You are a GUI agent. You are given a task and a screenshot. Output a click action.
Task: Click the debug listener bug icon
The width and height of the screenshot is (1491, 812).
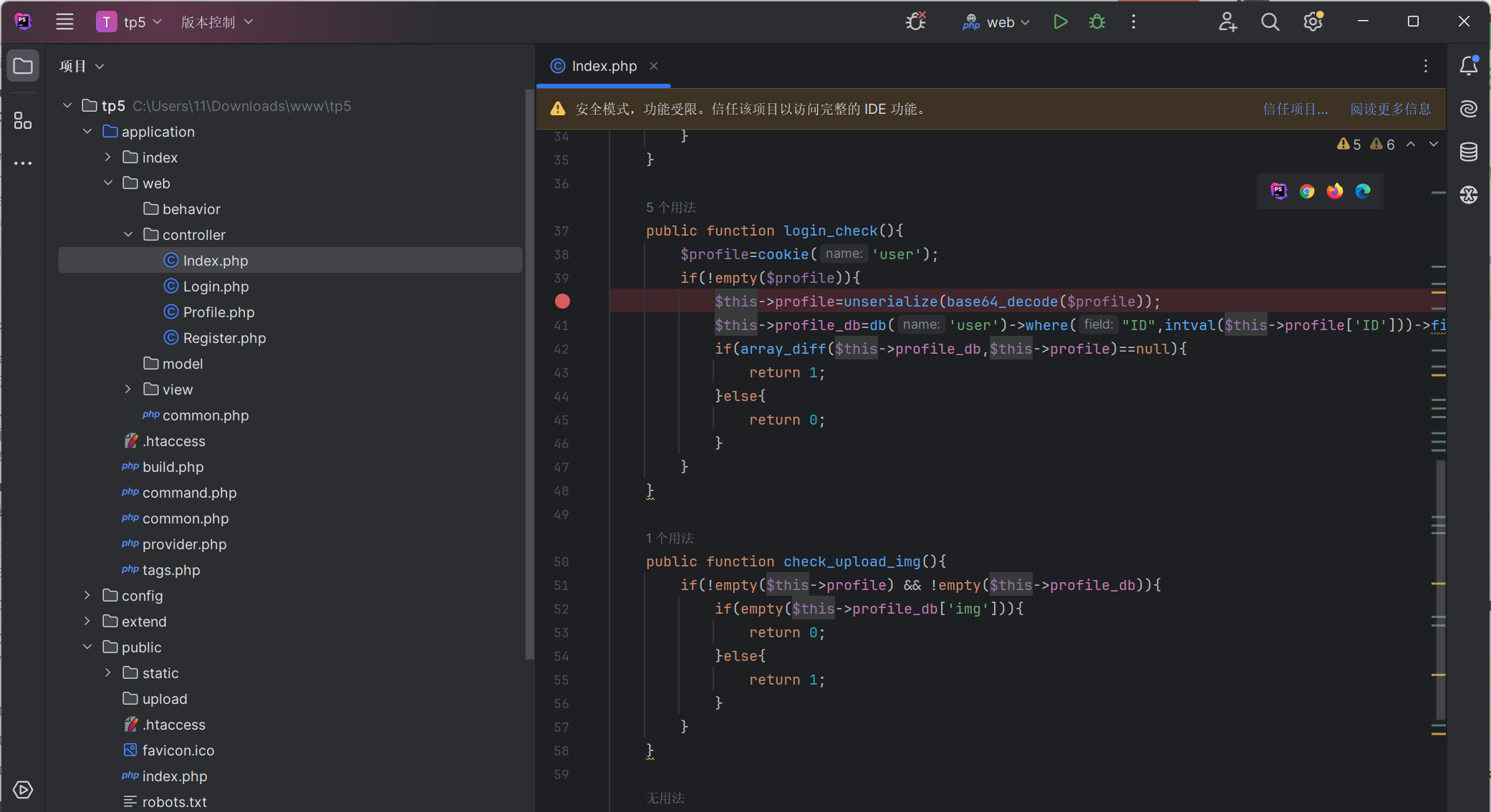[915, 21]
